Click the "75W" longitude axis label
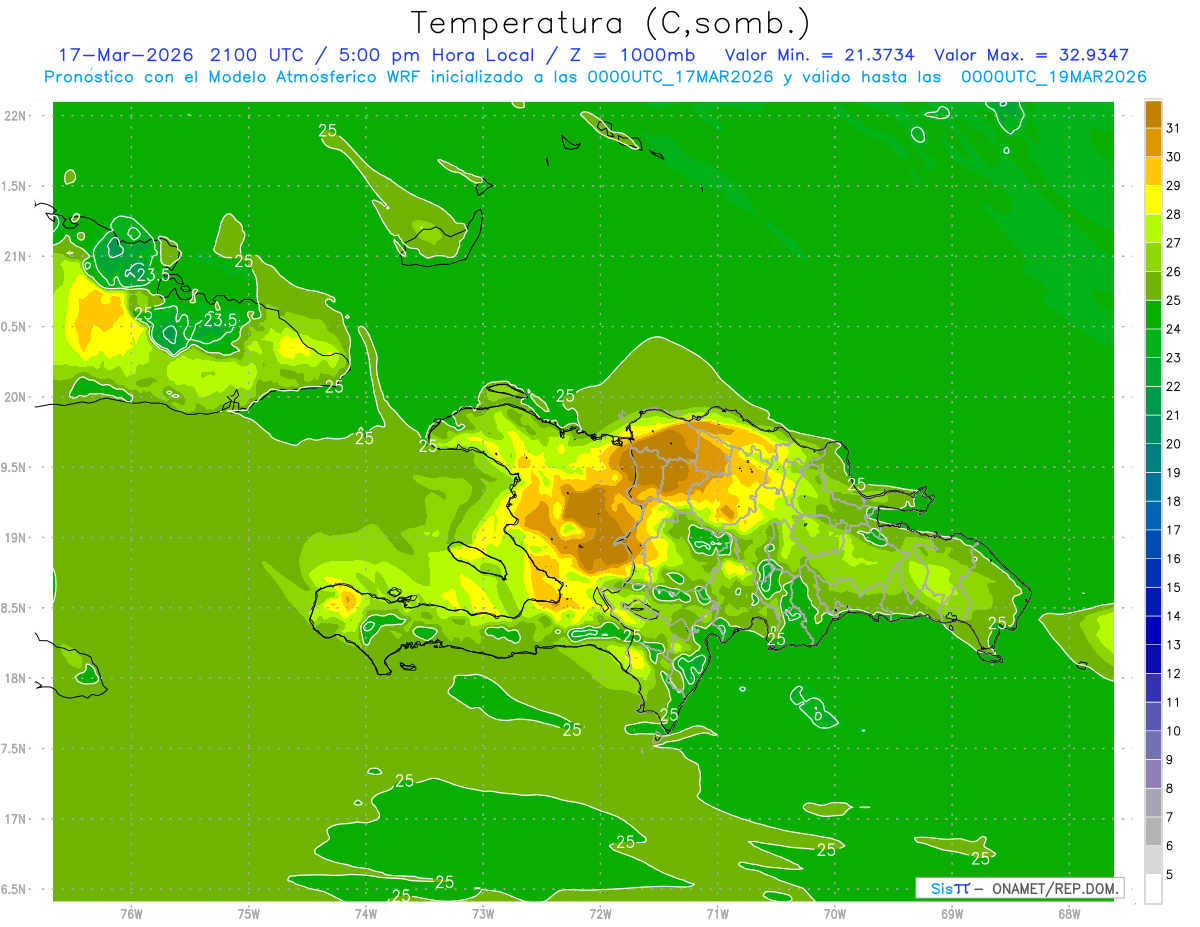Image resolution: width=1200 pixels, height=927 pixels. (x=249, y=914)
